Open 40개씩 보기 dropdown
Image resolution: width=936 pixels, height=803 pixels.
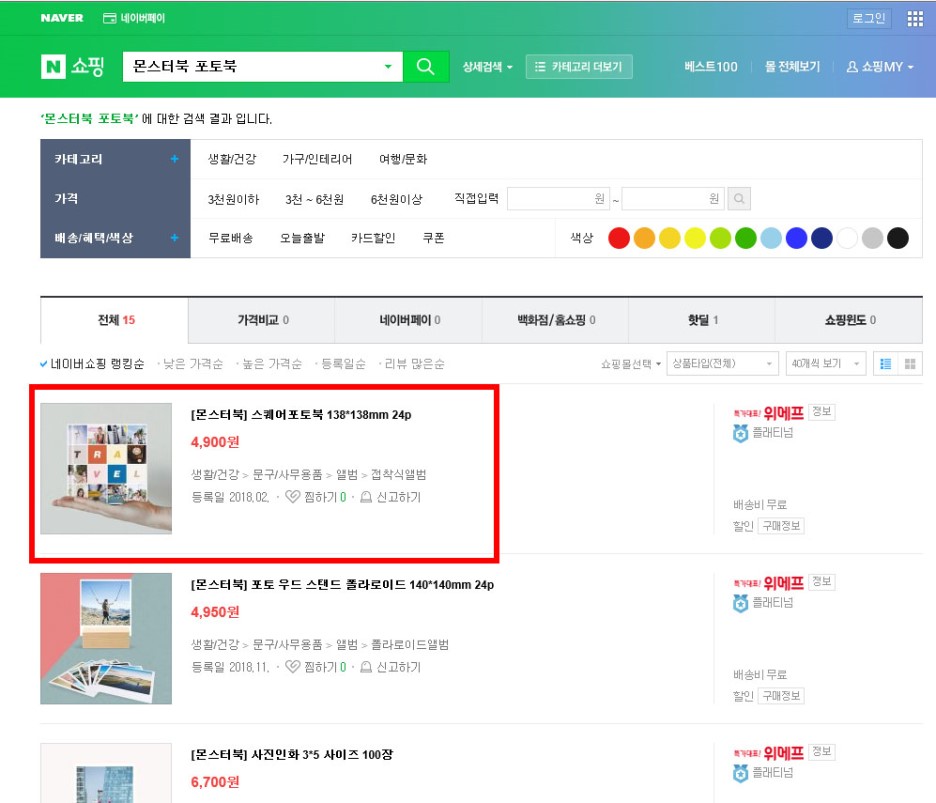tap(826, 364)
